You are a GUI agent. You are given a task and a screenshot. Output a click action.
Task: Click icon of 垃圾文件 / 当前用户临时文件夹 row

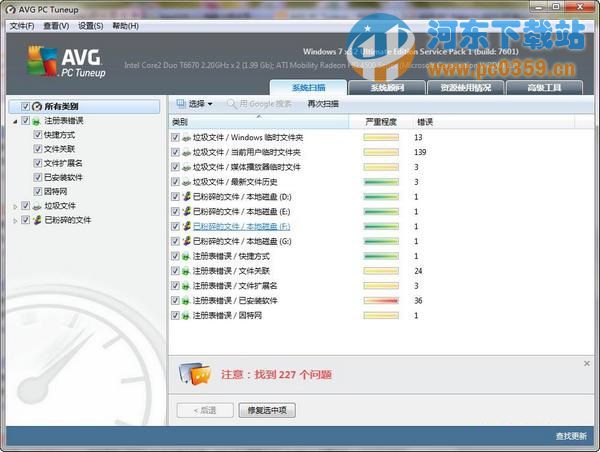point(186,152)
